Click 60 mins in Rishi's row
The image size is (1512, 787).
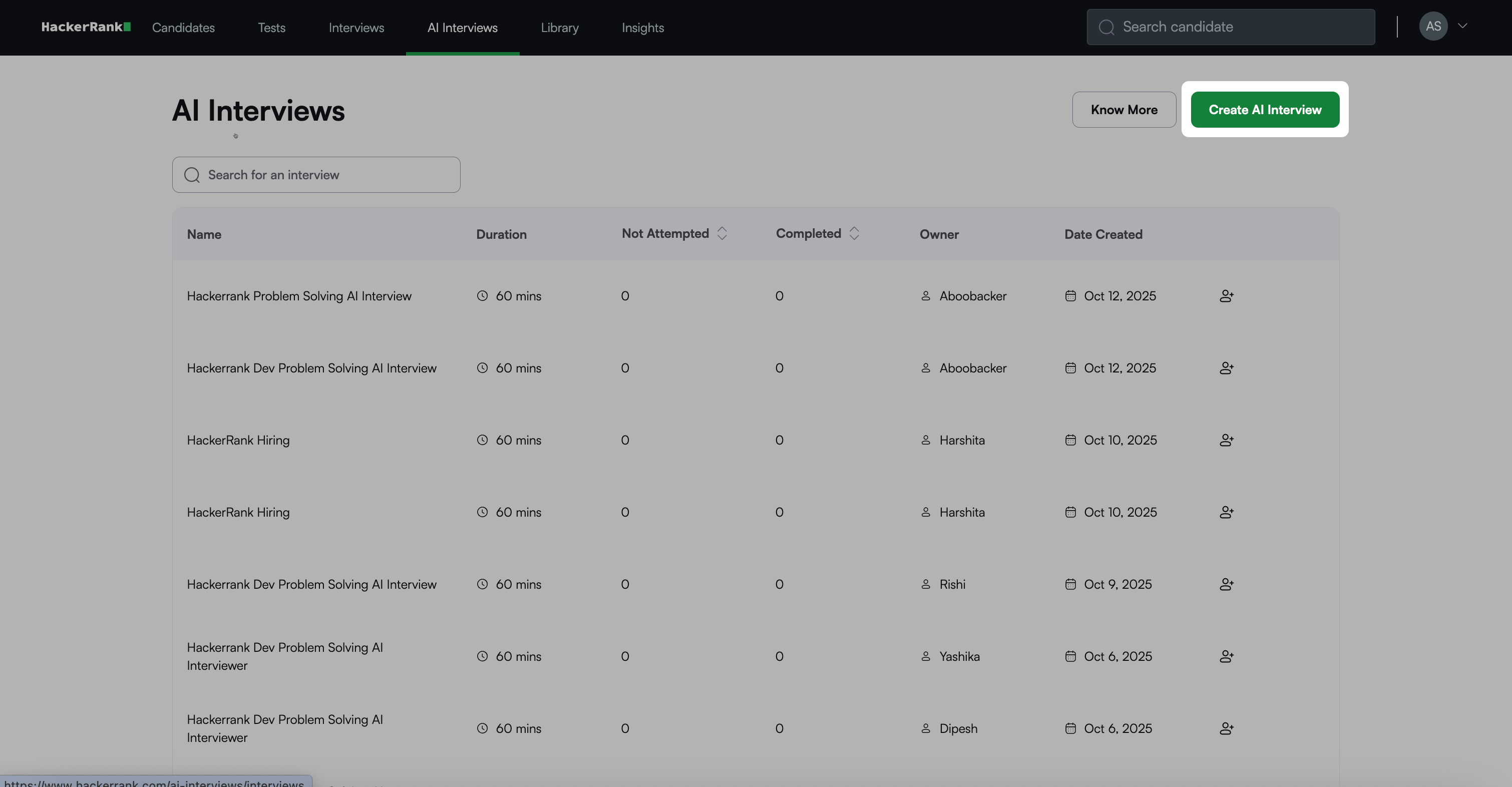(x=518, y=585)
